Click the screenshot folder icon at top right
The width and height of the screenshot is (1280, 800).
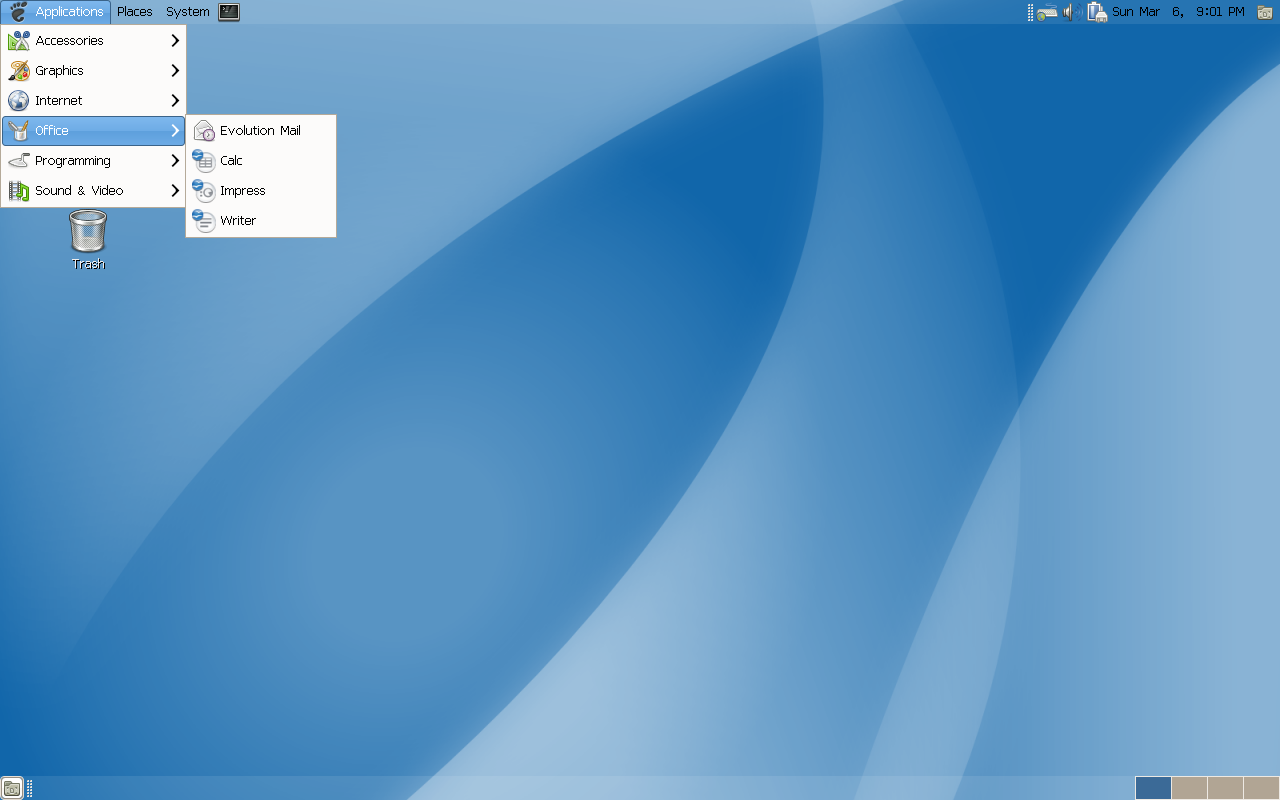tap(1265, 12)
